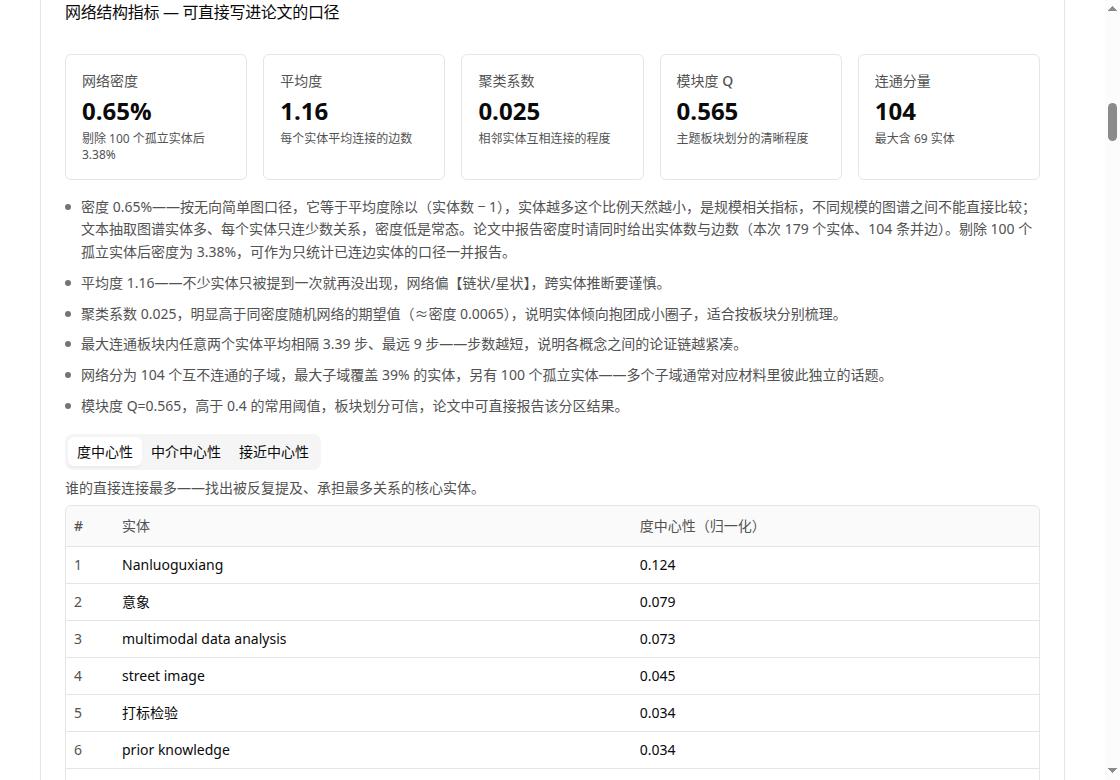Click the subtitle 最大含 69 实体
Viewport: 1120px width, 780px height.
coord(914,139)
